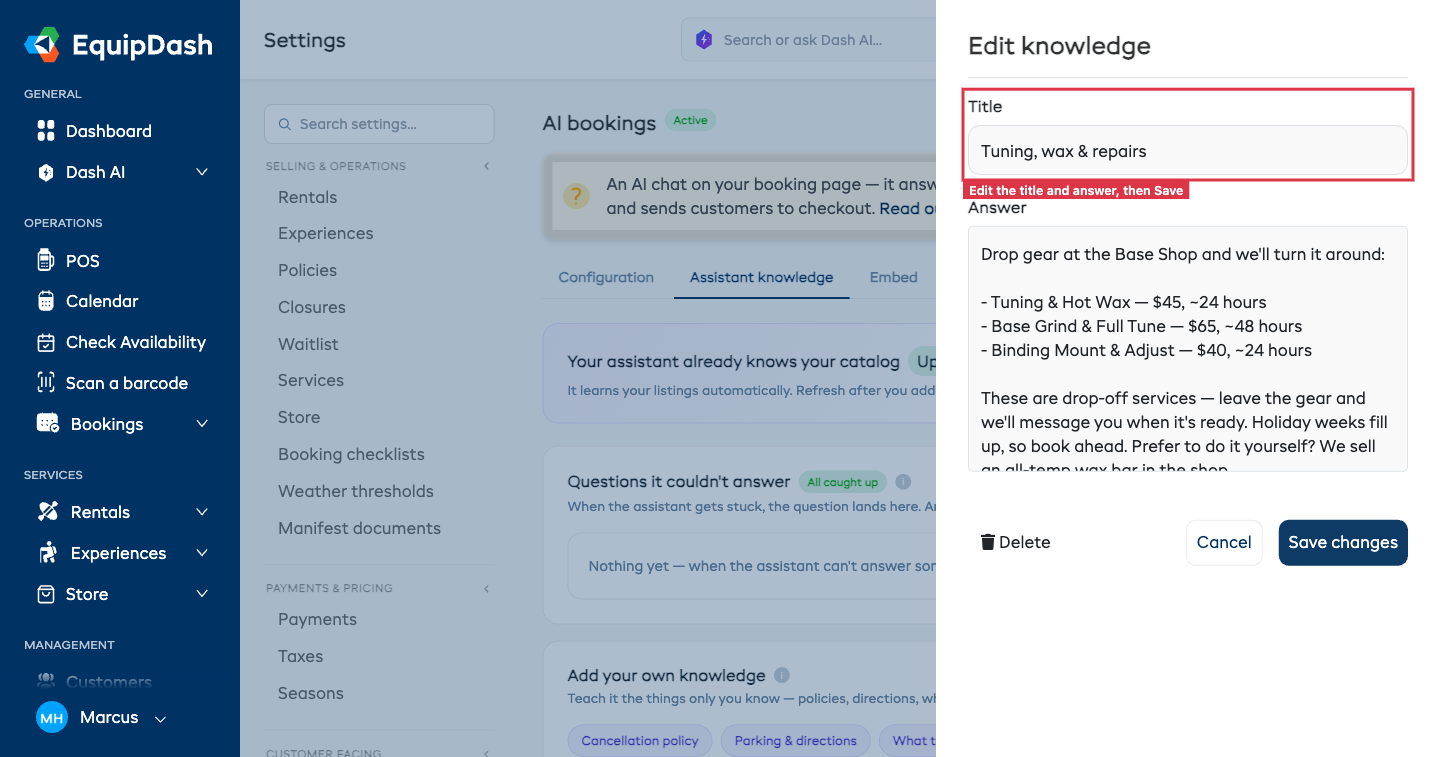
Task: Click inside the Answer text area
Action: (1188, 348)
